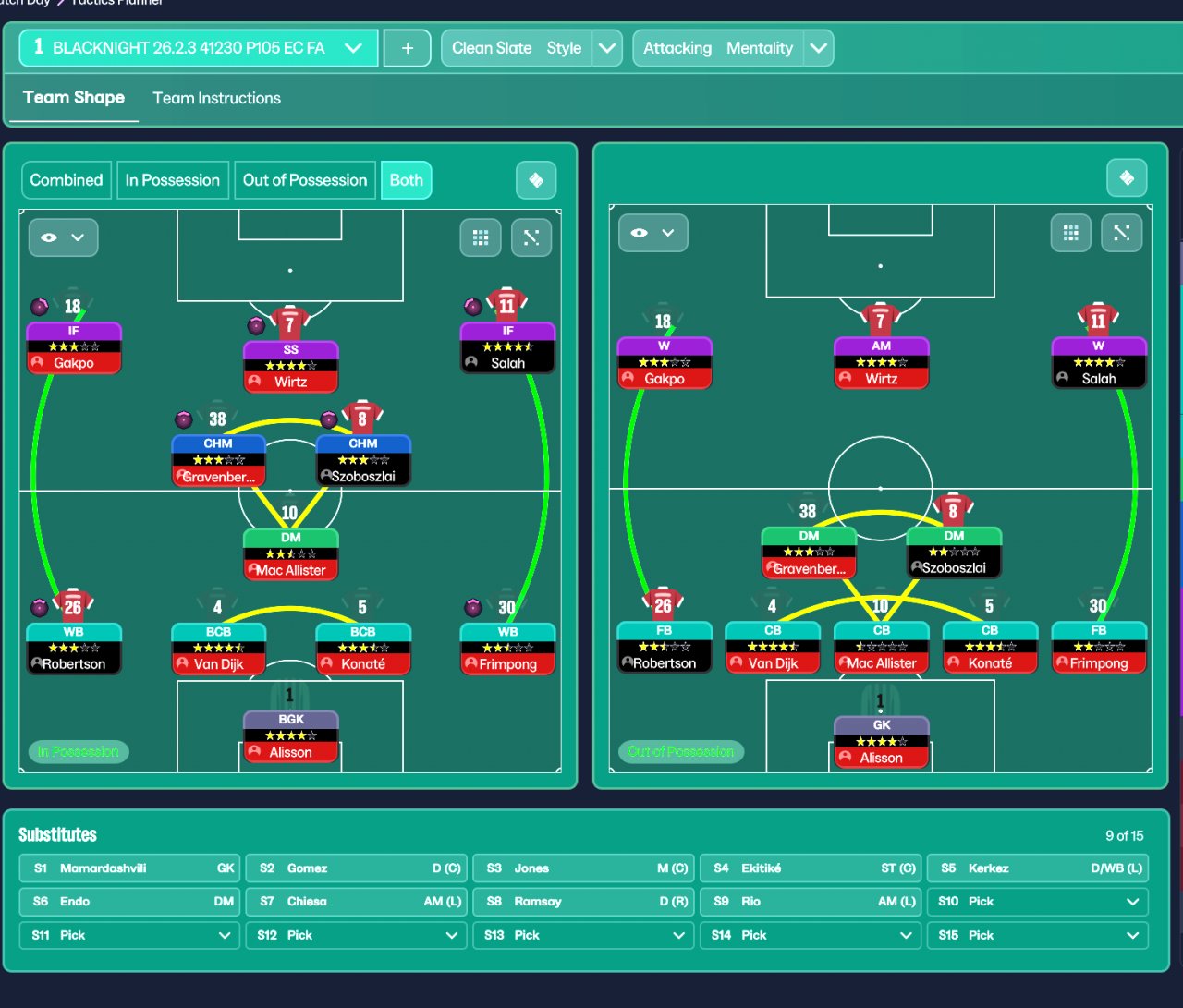Image resolution: width=1183 pixels, height=1008 pixels.
Task: Open Robertson's WB role card
Action: click(x=74, y=649)
